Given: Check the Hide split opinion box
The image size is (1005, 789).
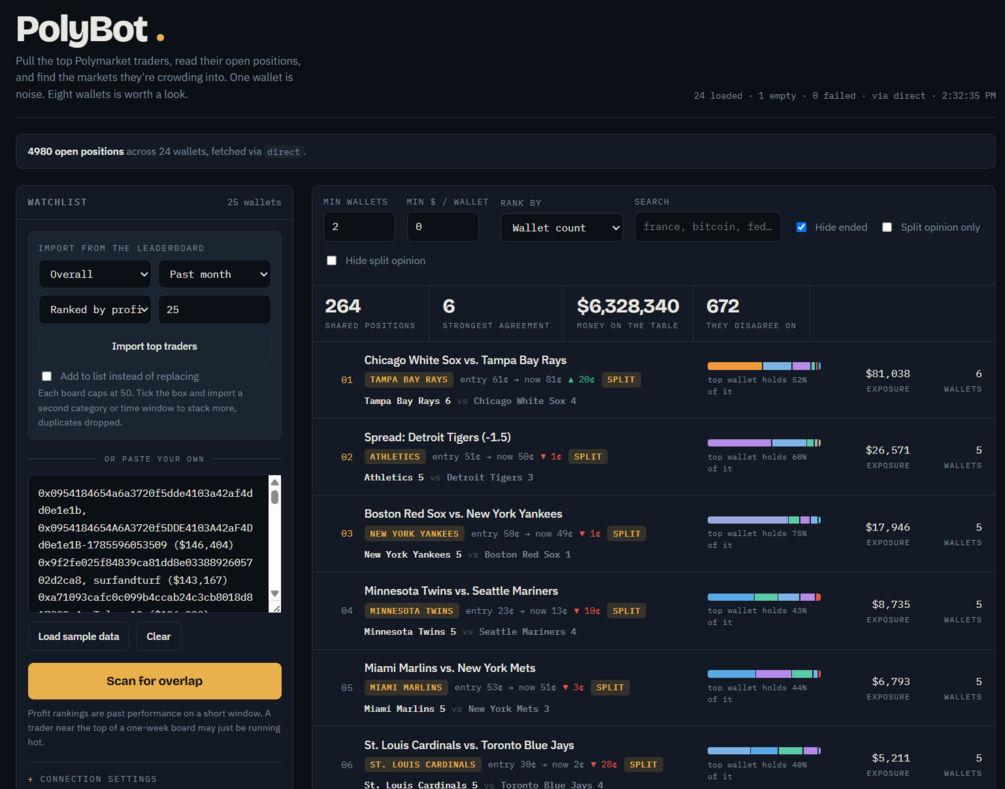Looking at the screenshot, I should 331,260.
